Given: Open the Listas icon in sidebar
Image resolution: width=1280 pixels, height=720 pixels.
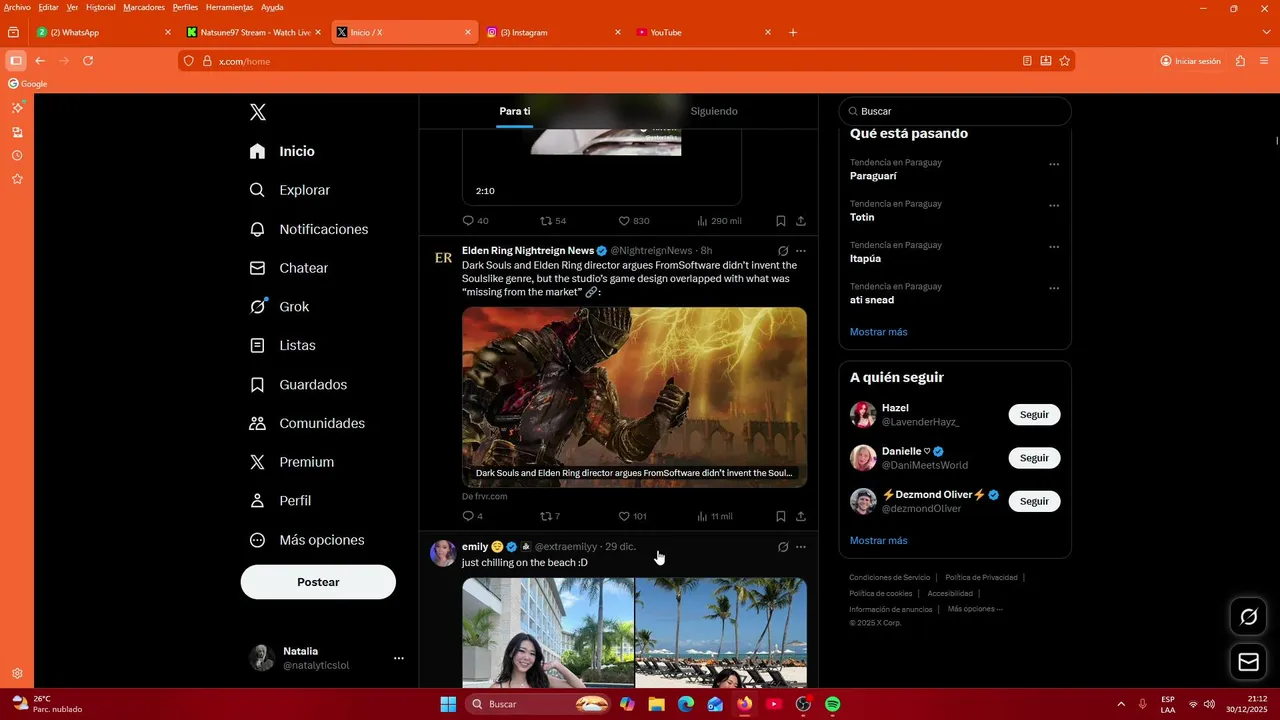Looking at the screenshot, I should (x=257, y=345).
